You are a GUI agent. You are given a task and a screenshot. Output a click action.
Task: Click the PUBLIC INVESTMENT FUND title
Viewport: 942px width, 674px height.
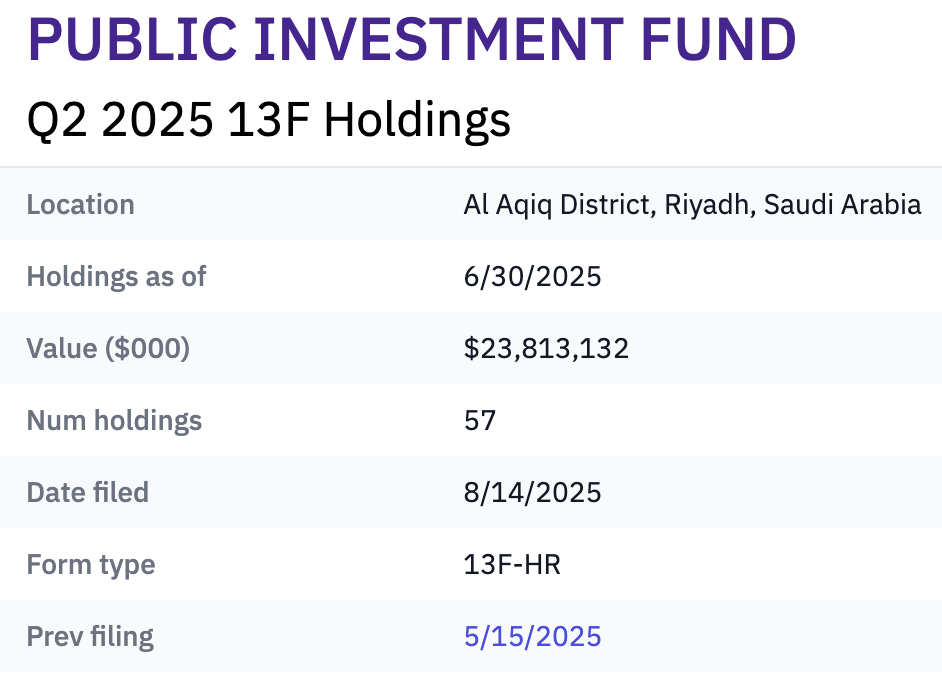[x=412, y=40]
